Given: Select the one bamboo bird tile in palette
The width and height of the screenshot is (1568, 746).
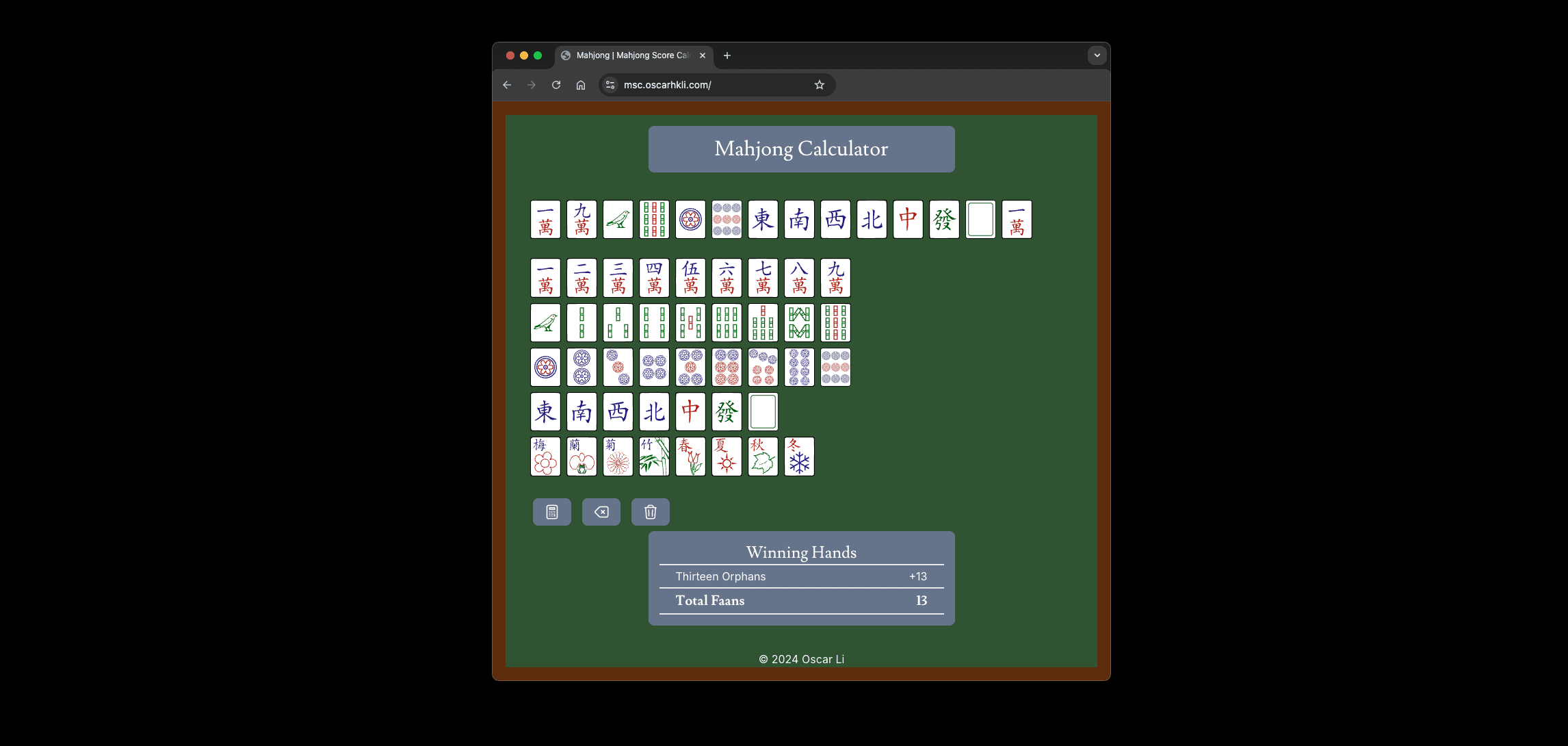Looking at the screenshot, I should pyautogui.click(x=545, y=323).
